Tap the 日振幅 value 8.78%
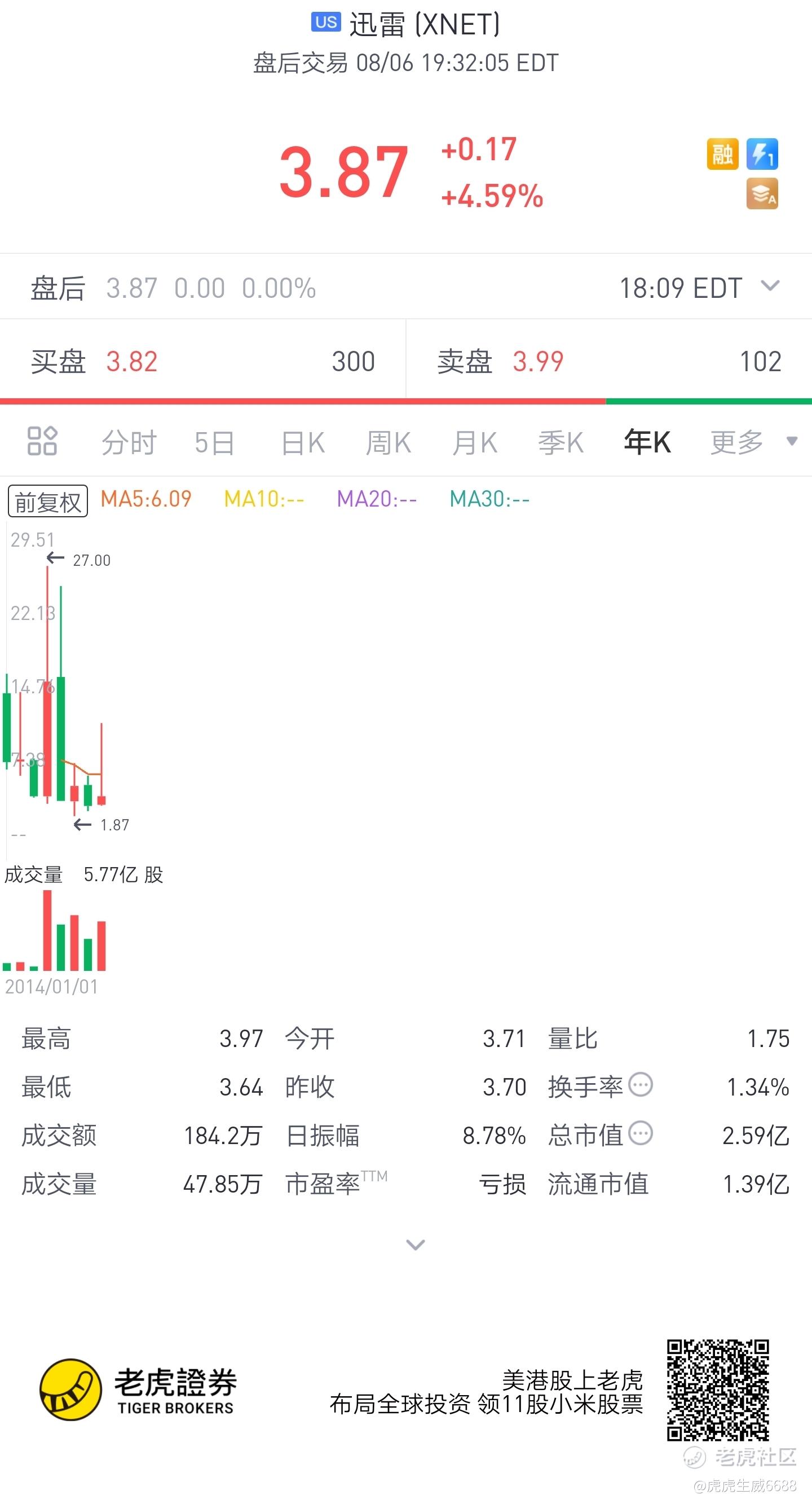 (x=494, y=1136)
